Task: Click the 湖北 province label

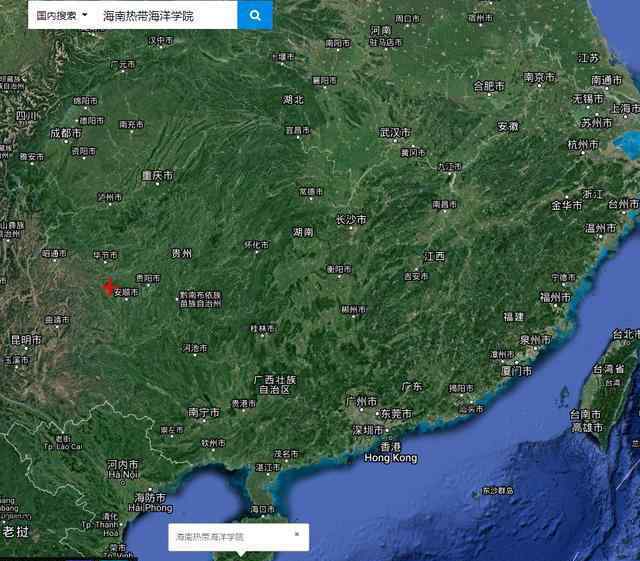Action: point(293,99)
